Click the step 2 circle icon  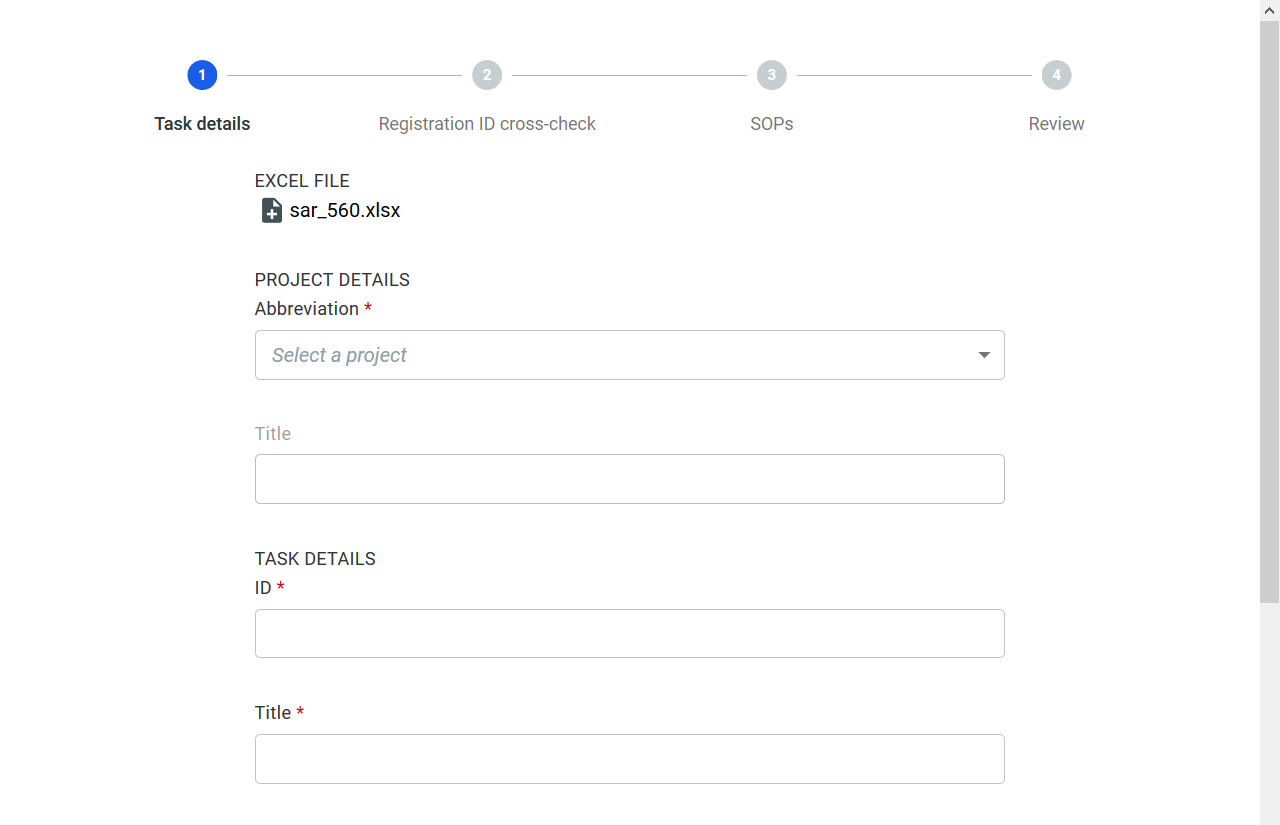pos(487,75)
